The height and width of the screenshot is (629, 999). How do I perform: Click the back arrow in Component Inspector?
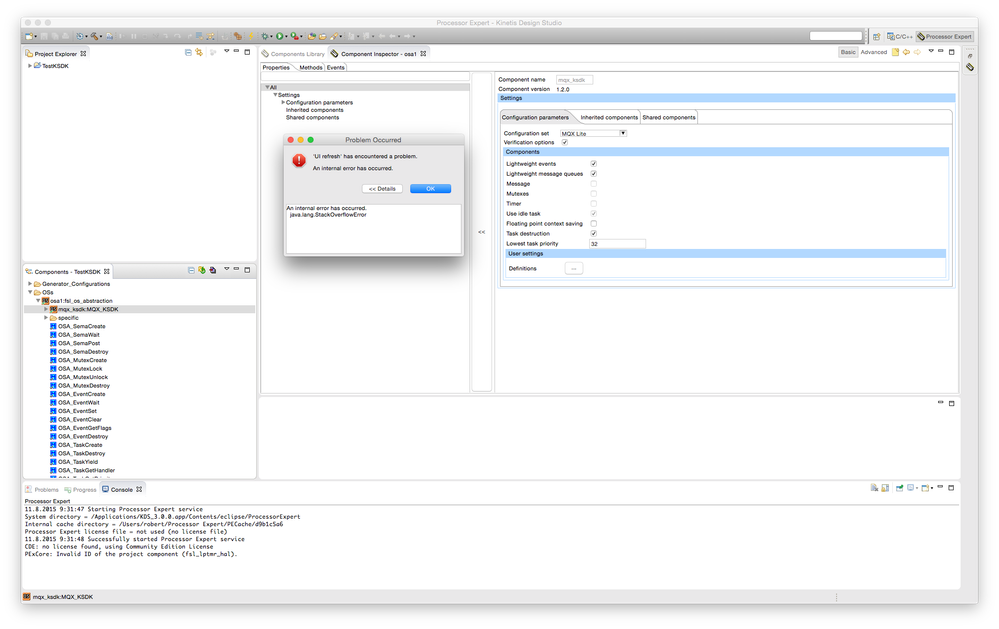pos(906,52)
